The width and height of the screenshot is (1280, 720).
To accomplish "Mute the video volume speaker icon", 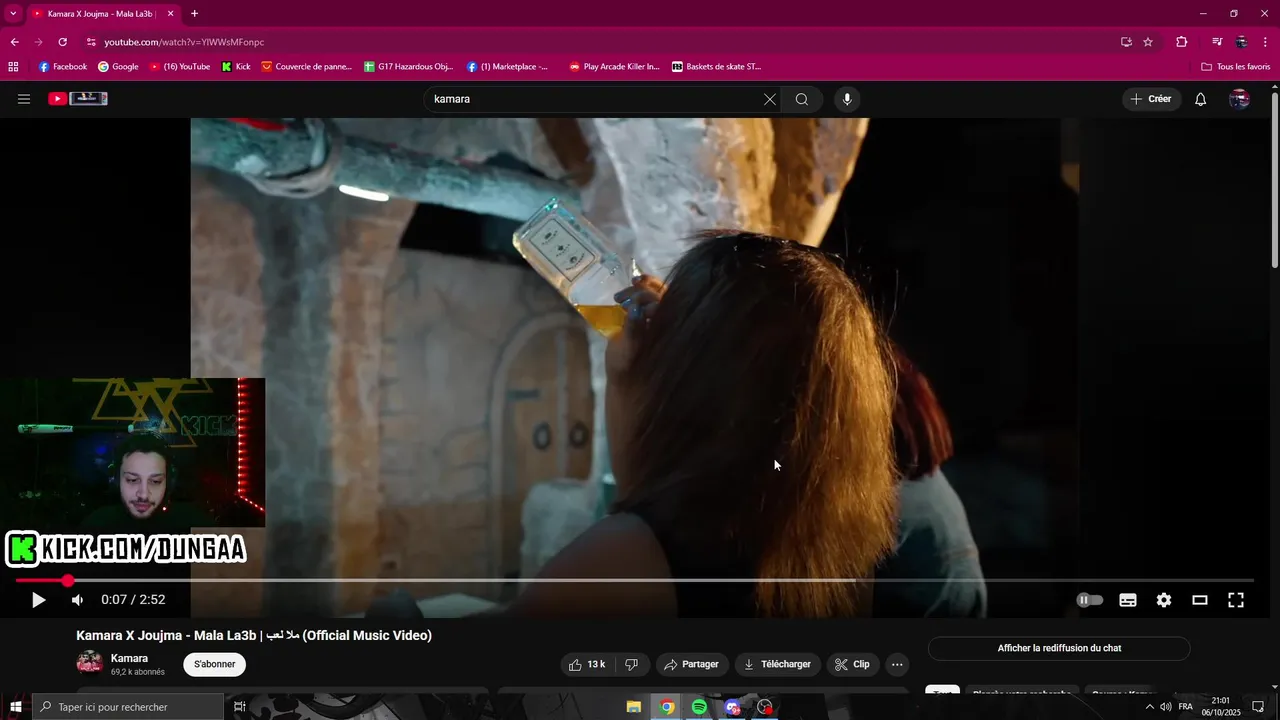I will pos(77,600).
